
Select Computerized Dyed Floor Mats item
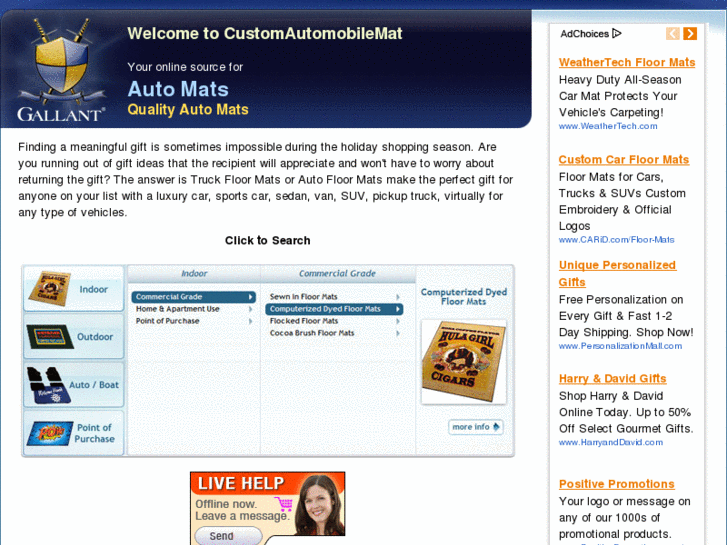[334, 309]
